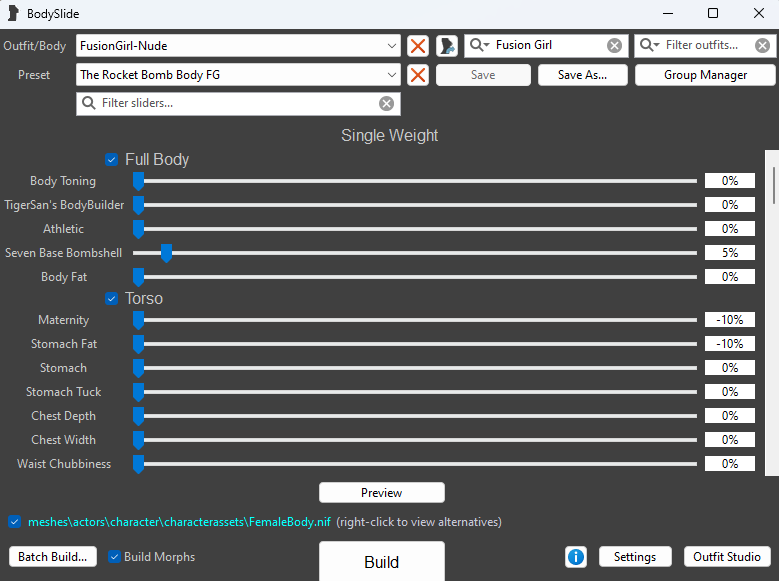This screenshot has height=581, width=779.
Task: Open the Settings dialog
Action: tap(635, 557)
